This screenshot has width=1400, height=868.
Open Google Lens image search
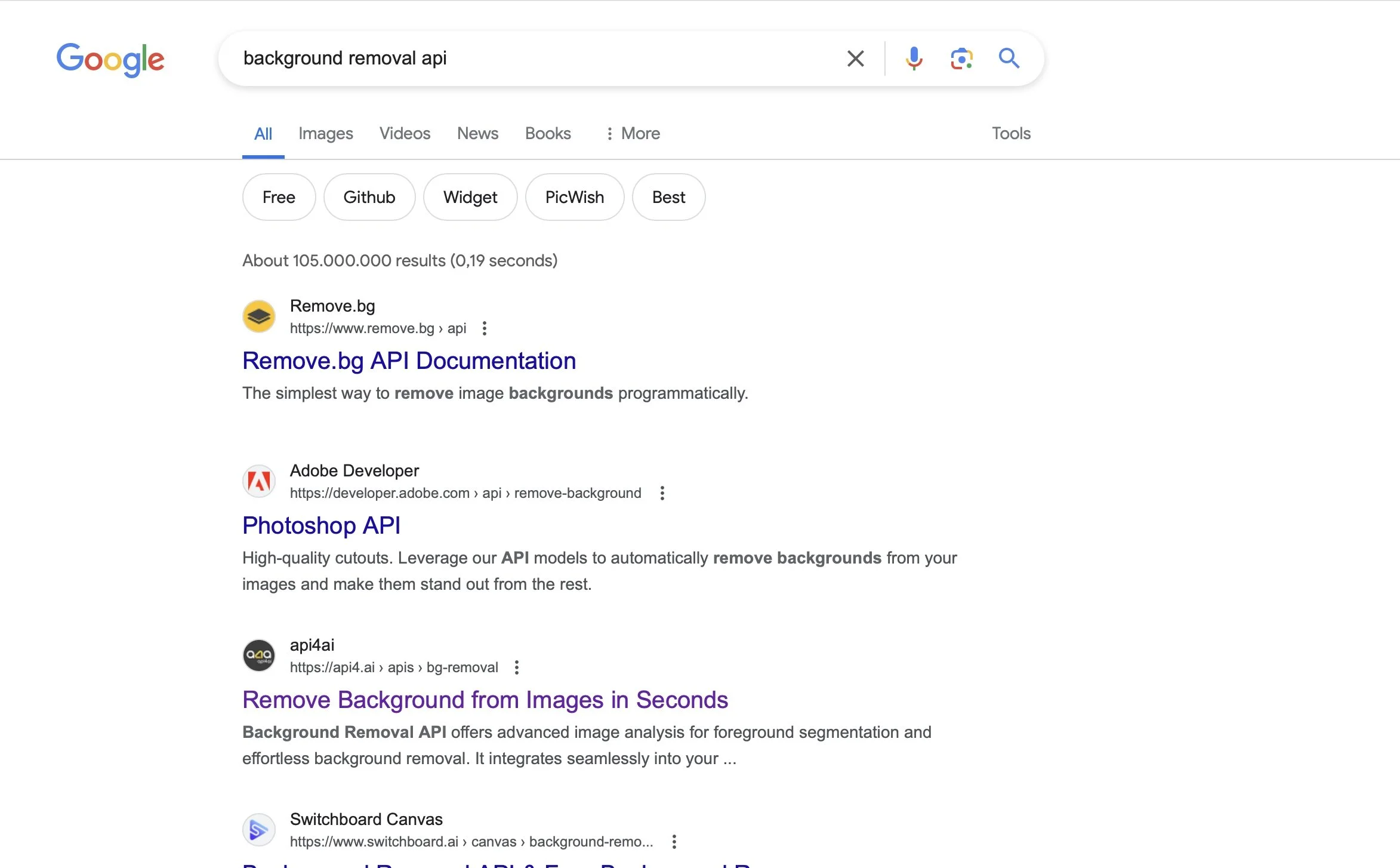(961, 59)
